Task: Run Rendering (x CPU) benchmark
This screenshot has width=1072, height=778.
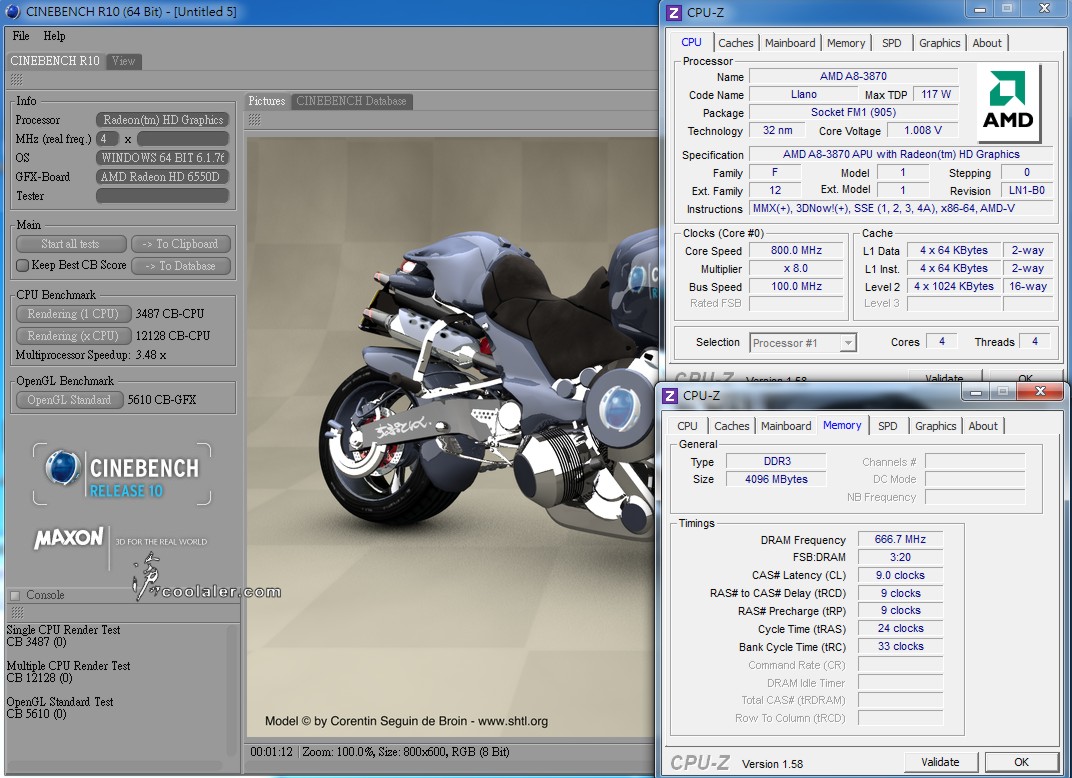Action: [72, 336]
